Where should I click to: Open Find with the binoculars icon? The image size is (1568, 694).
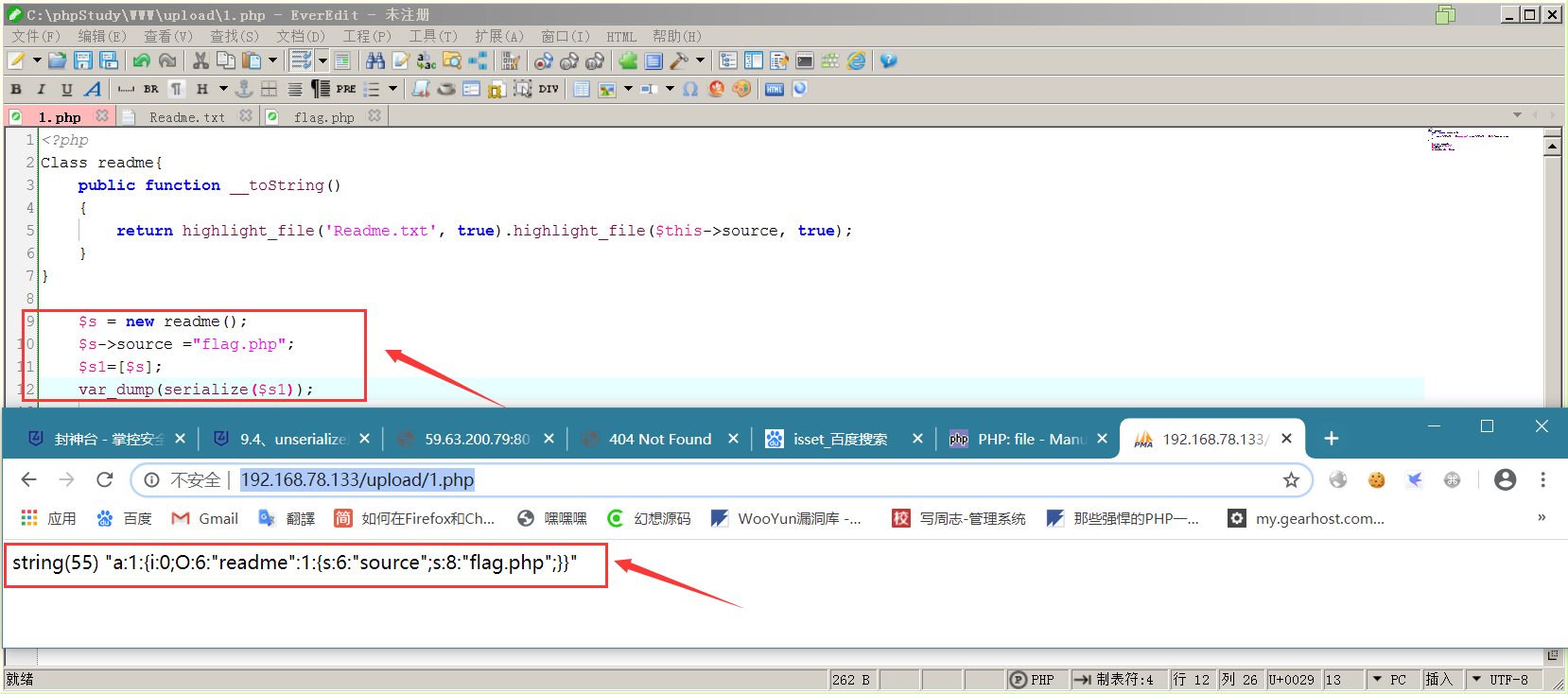375,61
